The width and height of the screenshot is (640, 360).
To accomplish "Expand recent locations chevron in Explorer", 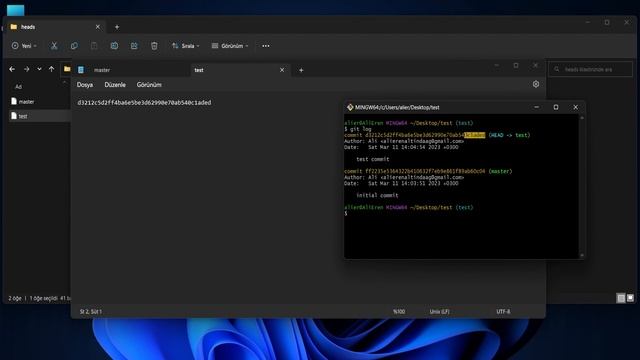I will (x=39, y=69).
